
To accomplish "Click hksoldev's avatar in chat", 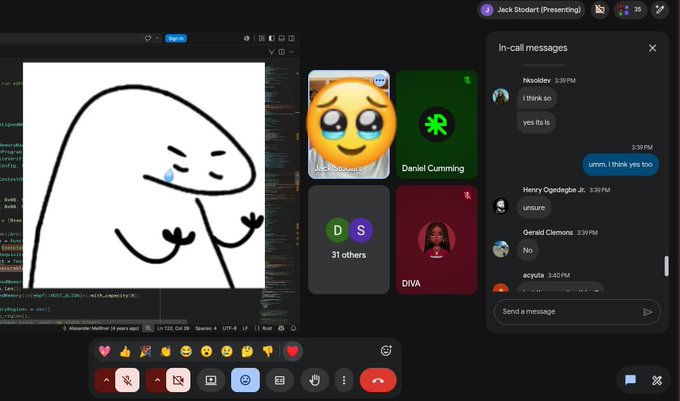I will (x=500, y=96).
